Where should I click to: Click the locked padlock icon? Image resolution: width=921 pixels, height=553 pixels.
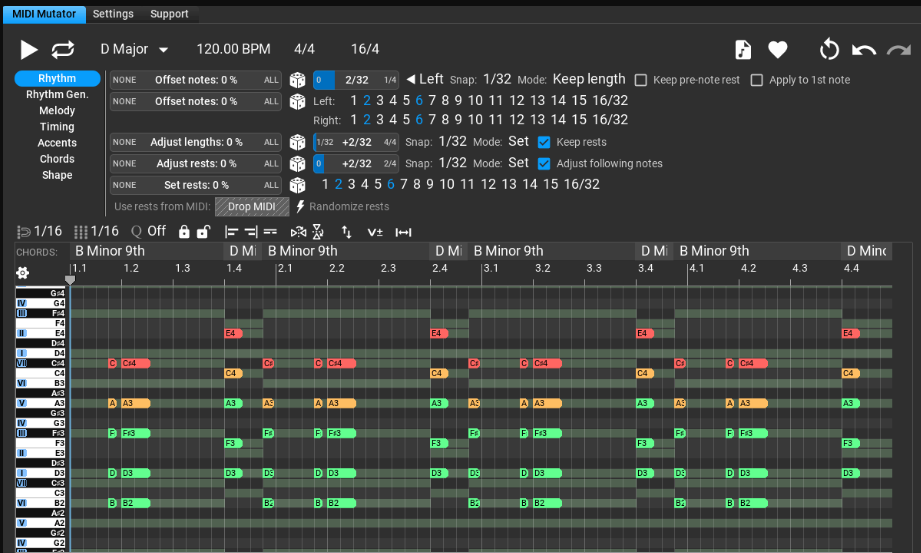click(x=184, y=232)
